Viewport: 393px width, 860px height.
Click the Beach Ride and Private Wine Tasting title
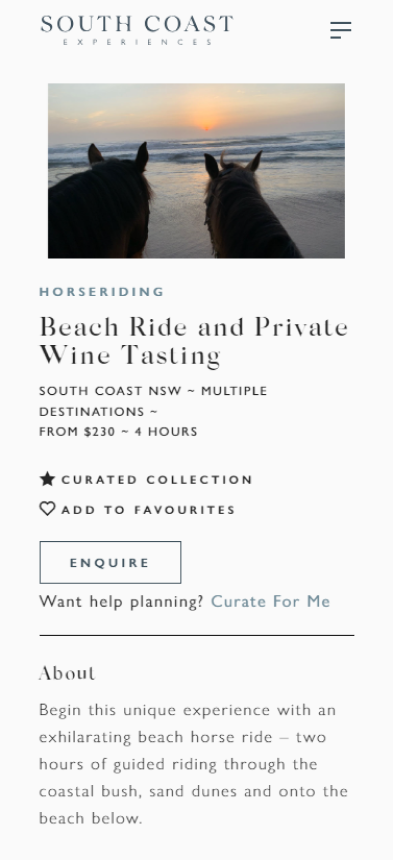coord(193,341)
